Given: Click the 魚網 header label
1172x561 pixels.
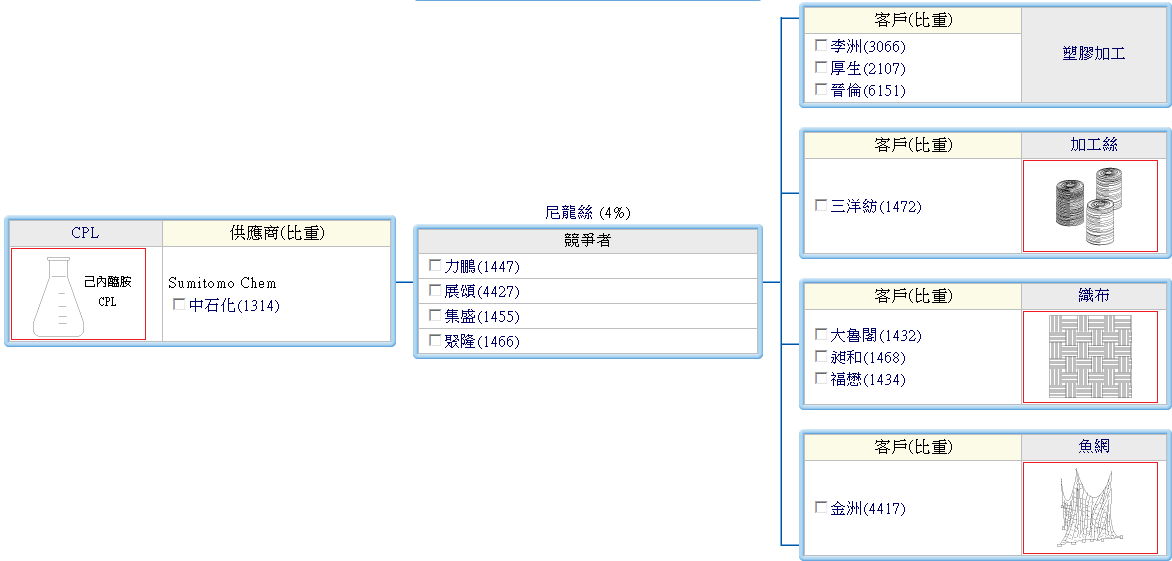Looking at the screenshot, I should point(1094,446).
